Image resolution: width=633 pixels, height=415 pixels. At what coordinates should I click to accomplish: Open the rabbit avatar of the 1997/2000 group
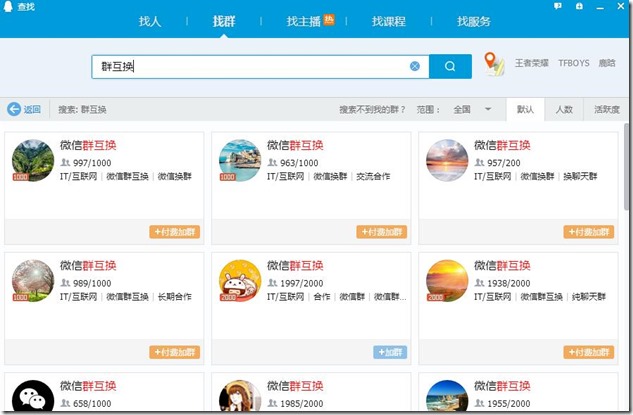[240, 280]
